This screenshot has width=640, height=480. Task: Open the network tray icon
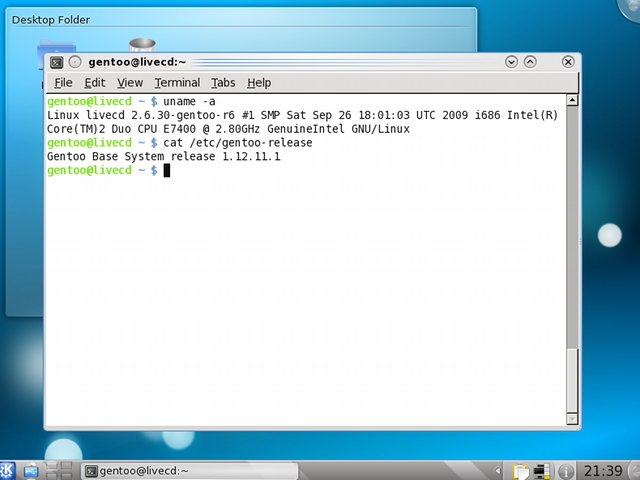click(x=541, y=471)
